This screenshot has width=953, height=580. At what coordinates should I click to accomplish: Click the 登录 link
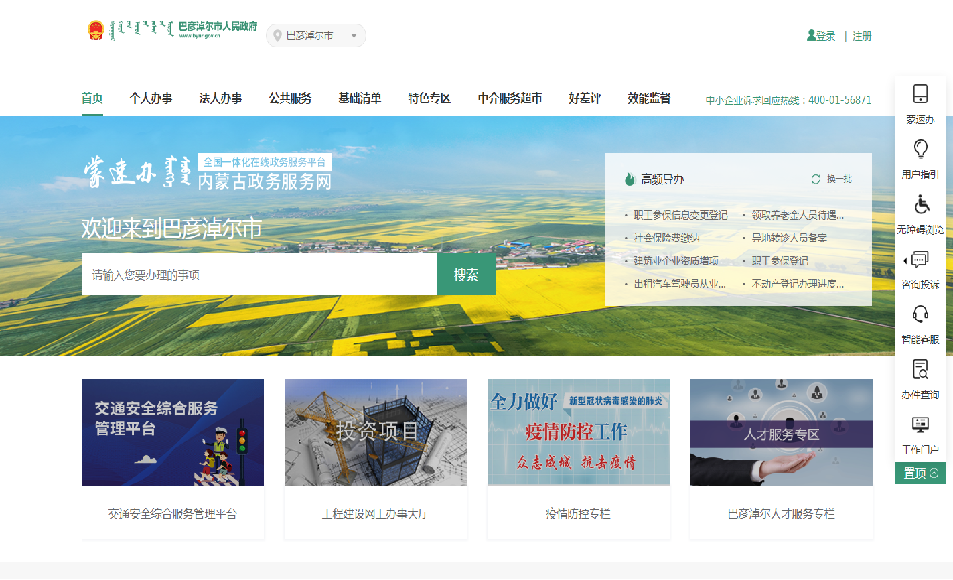(825, 36)
